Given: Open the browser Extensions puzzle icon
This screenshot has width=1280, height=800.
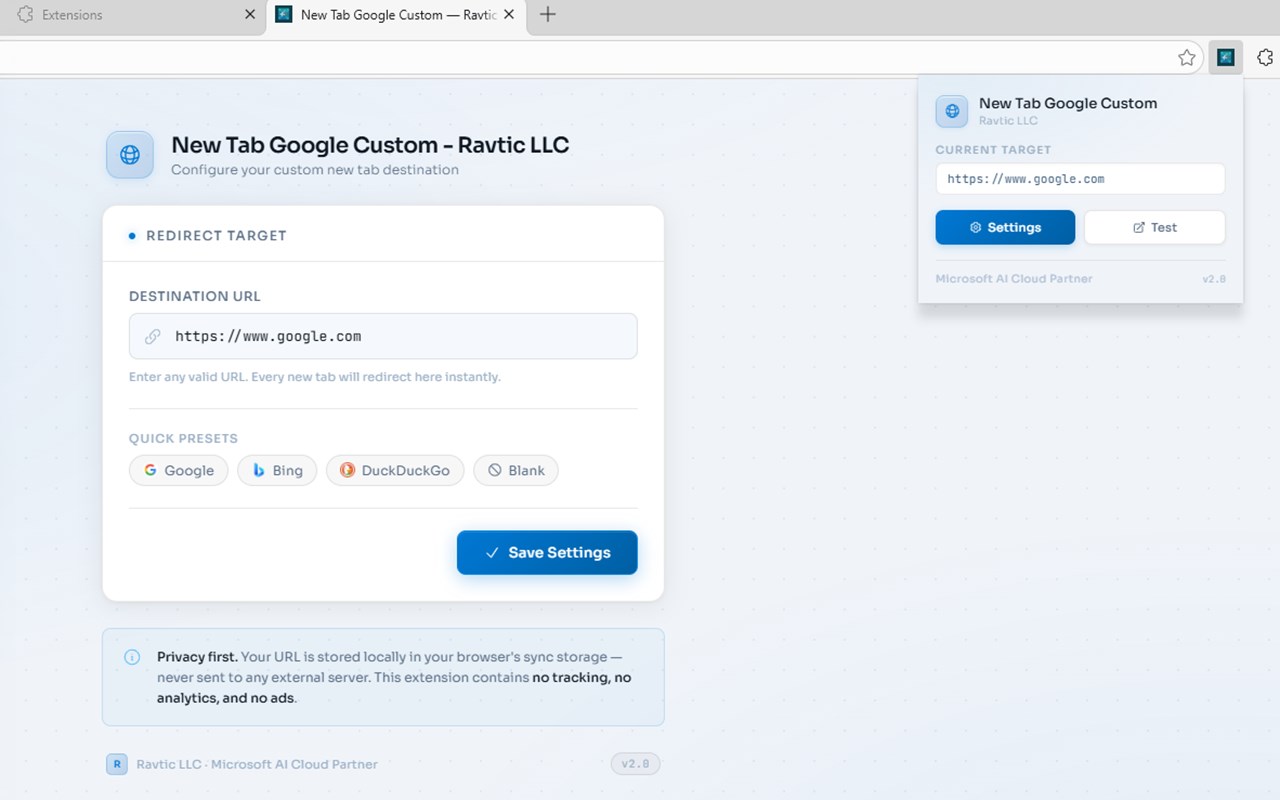Looking at the screenshot, I should click(x=1265, y=58).
